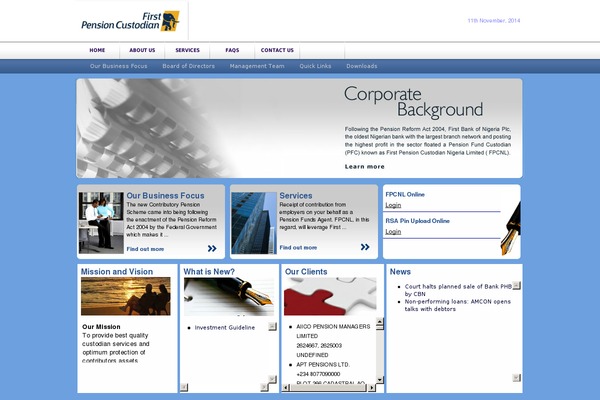This screenshot has width=600, height=400.
Task: Click the FPCNL Online label
Action: (405, 194)
